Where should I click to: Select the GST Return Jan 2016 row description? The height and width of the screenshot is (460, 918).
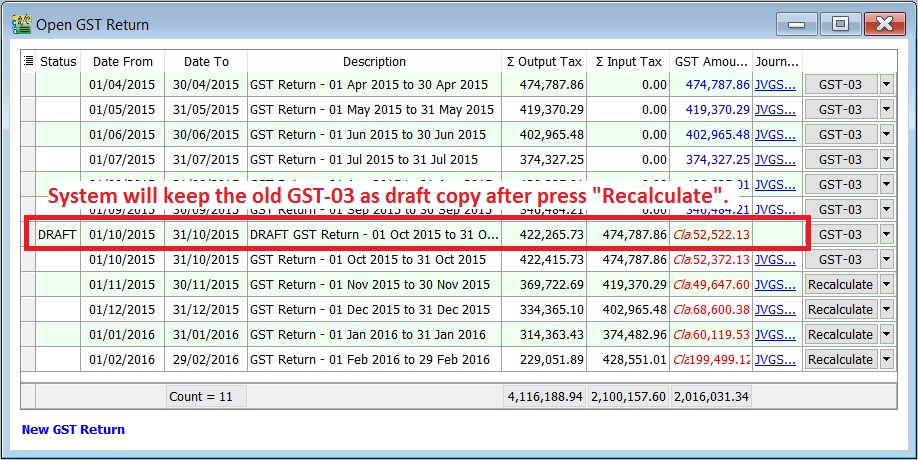[x=368, y=335]
